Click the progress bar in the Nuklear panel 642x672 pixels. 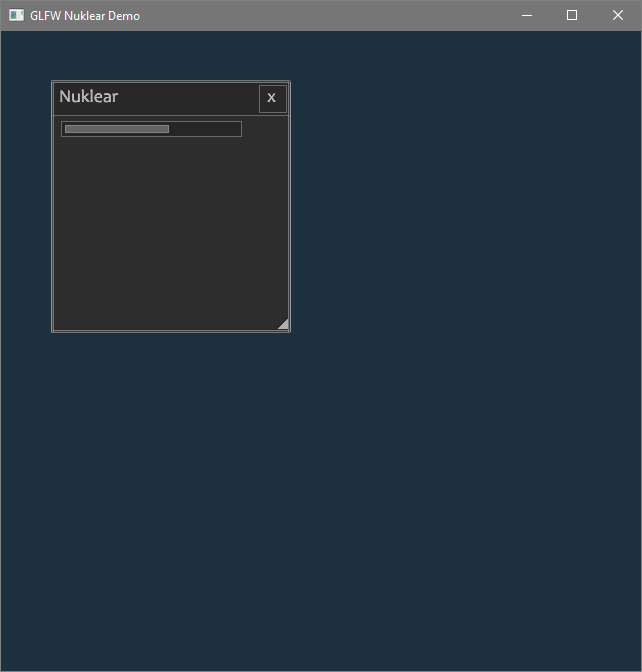151,129
